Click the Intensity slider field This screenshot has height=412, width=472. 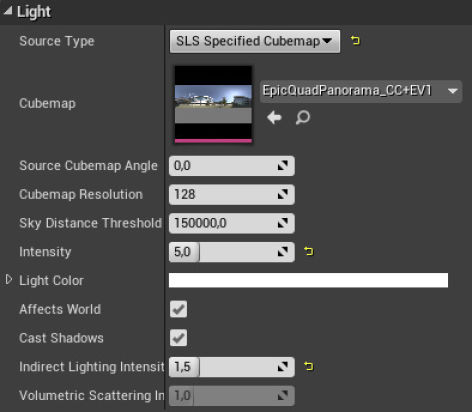pyautogui.click(x=232, y=252)
